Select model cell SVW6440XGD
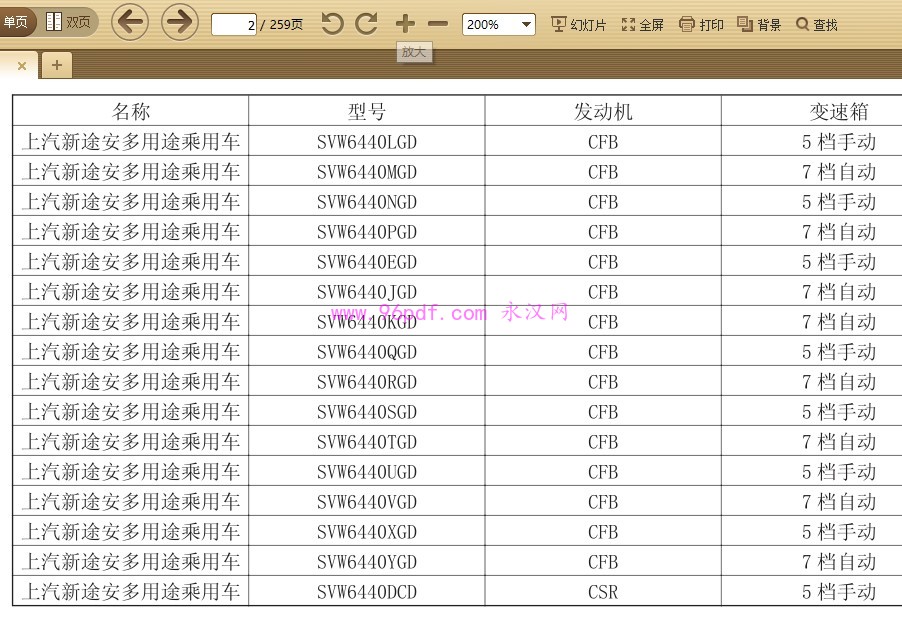 (367, 531)
